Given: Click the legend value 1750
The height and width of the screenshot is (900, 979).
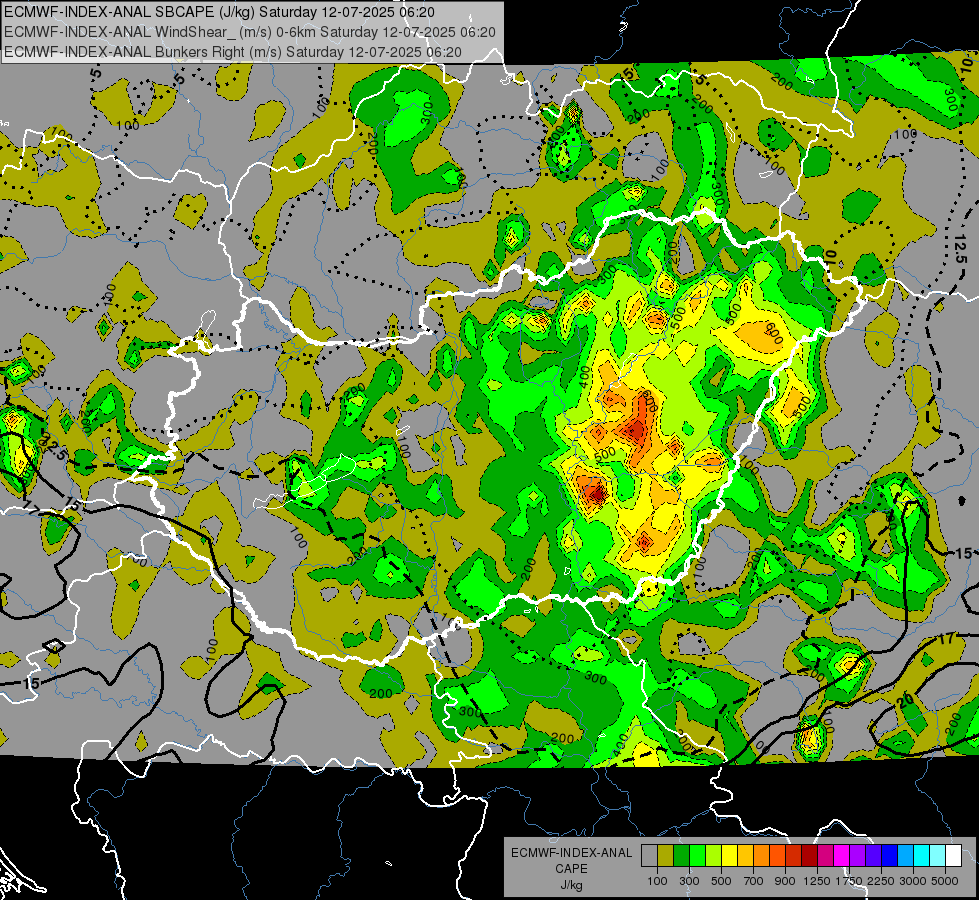Looking at the screenshot, I should click(849, 881).
